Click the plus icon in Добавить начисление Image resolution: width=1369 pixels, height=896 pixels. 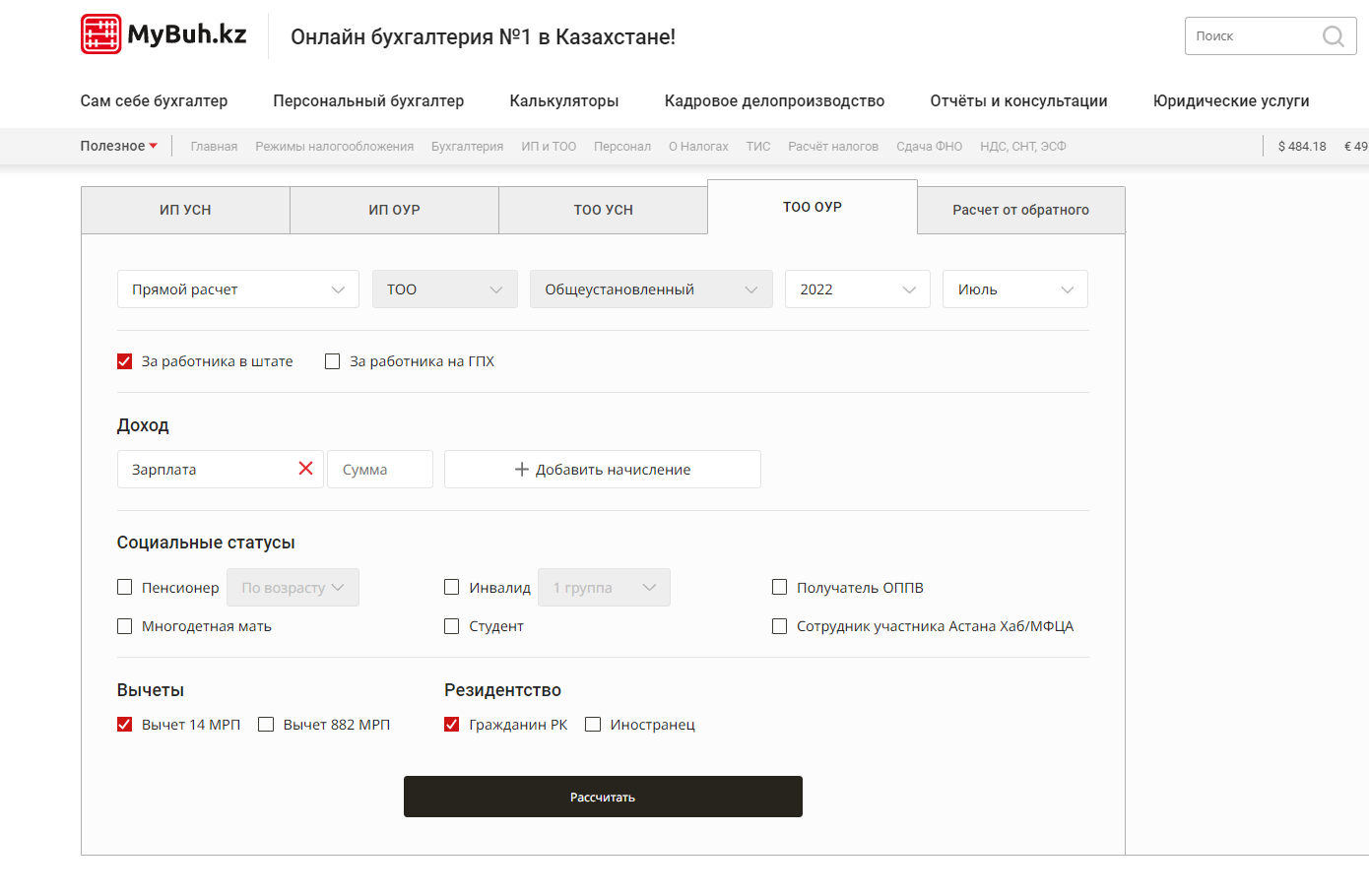tap(522, 470)
